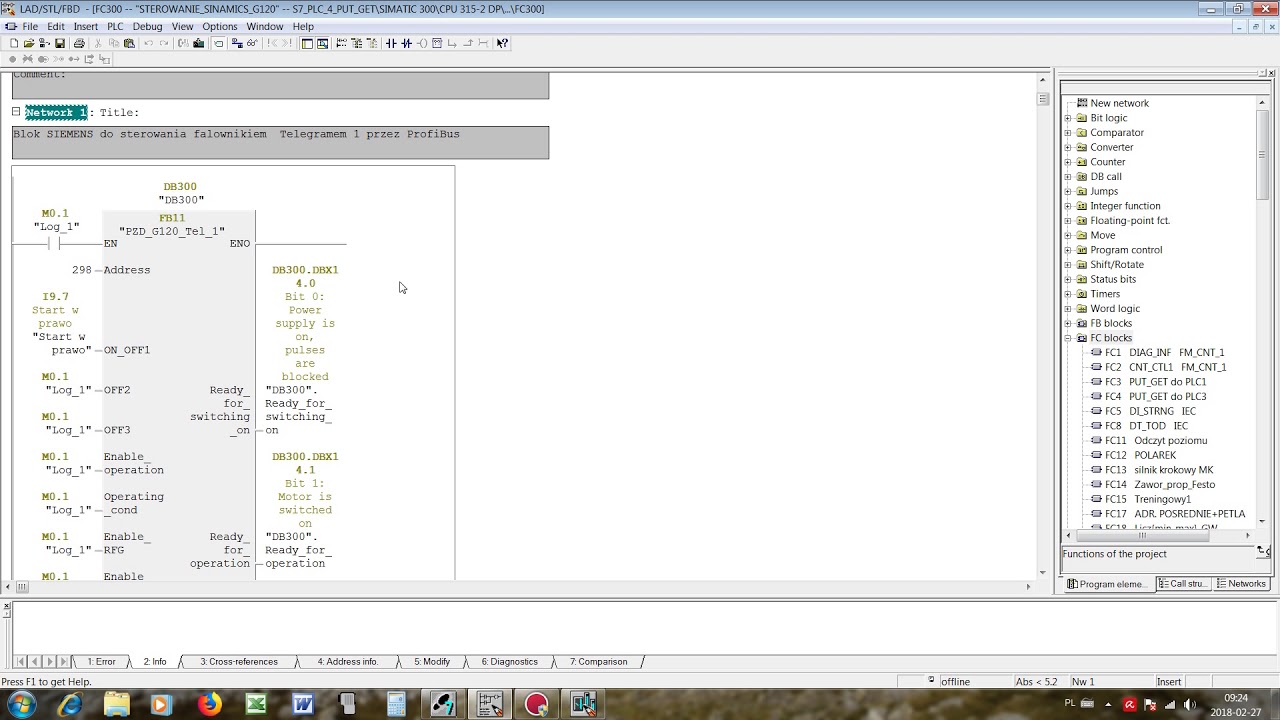Toggle the Monitor glasses icon
The height and width of the screenshot is (720, 1280).
(252, 43)
